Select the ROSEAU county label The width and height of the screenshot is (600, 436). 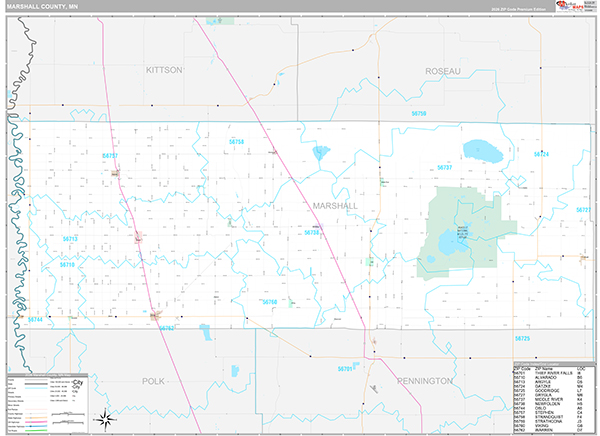[443, 71]
